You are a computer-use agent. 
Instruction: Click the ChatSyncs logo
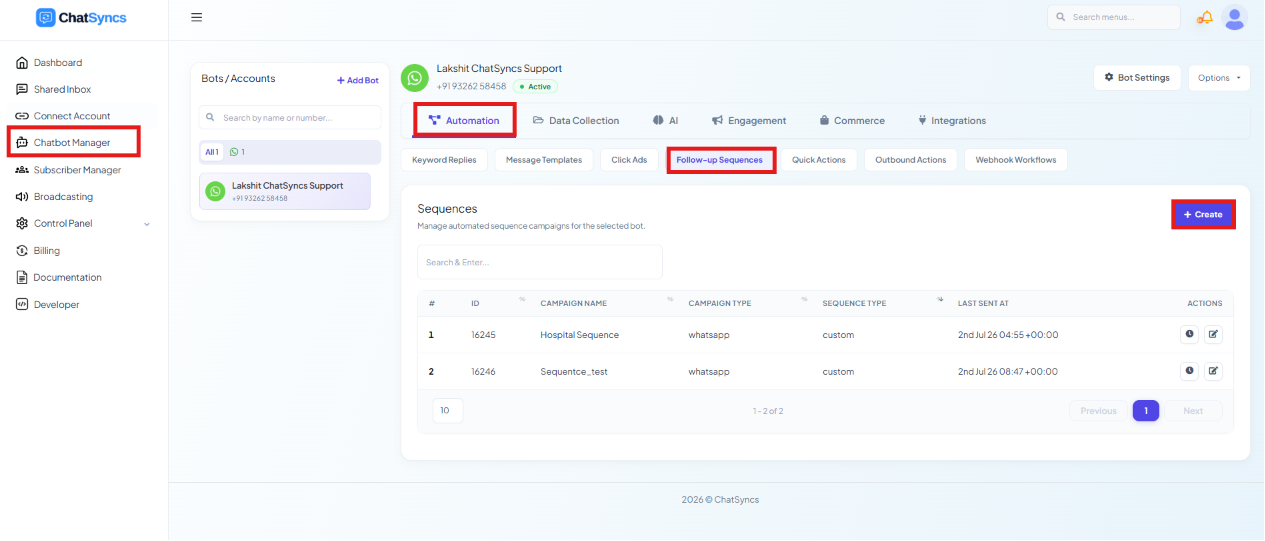pyautogui.click(x=81, y=17)
